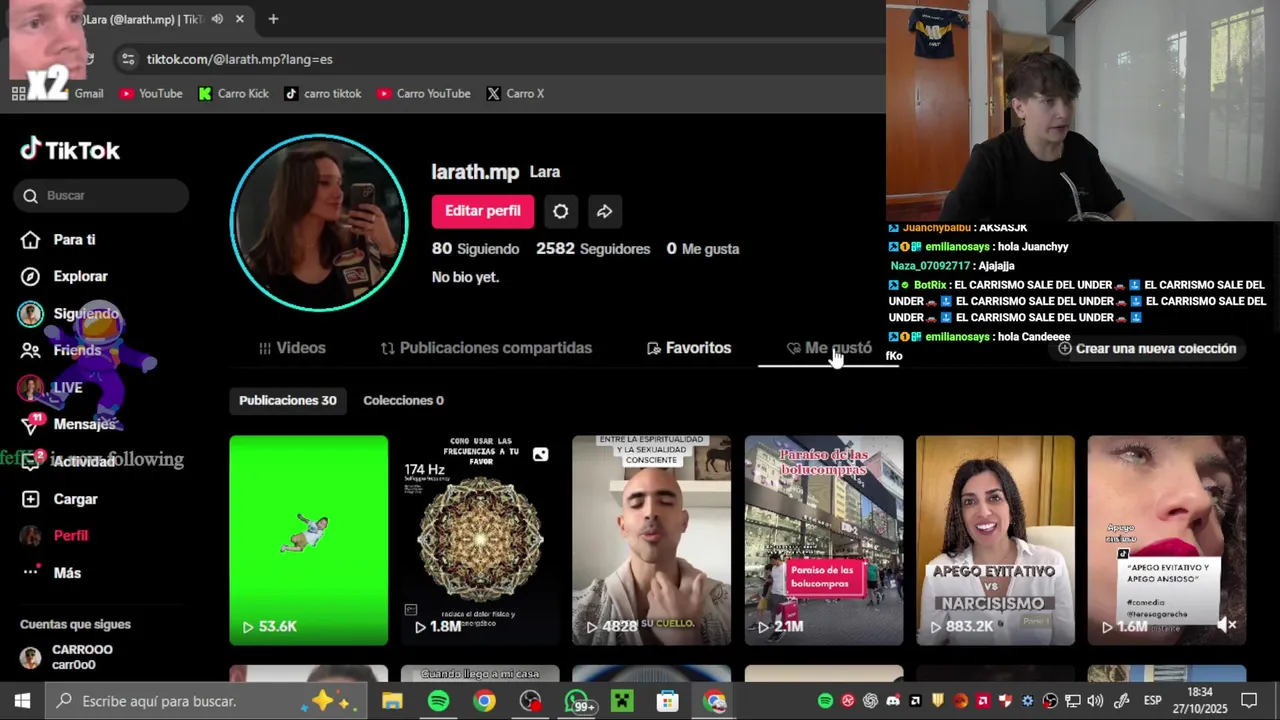Select the Colecciones 0 filter

[403, 400]
